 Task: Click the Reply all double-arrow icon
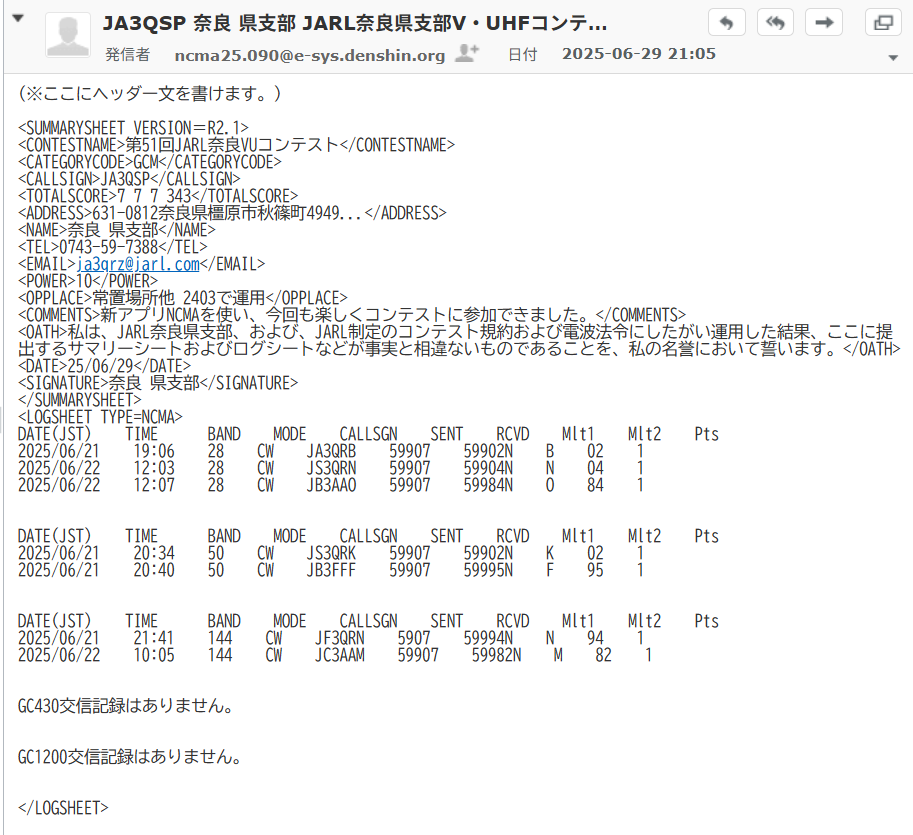tap(775, 23)
